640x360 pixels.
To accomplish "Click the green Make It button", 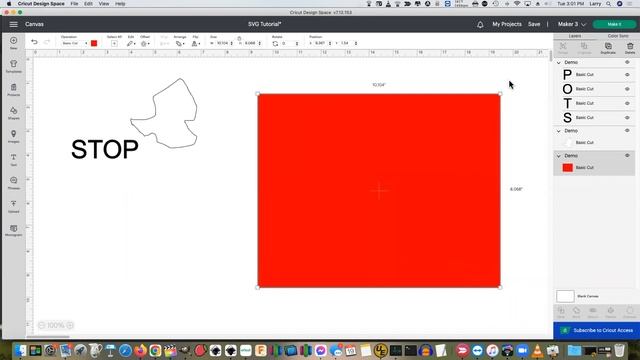I will point(614,24).
